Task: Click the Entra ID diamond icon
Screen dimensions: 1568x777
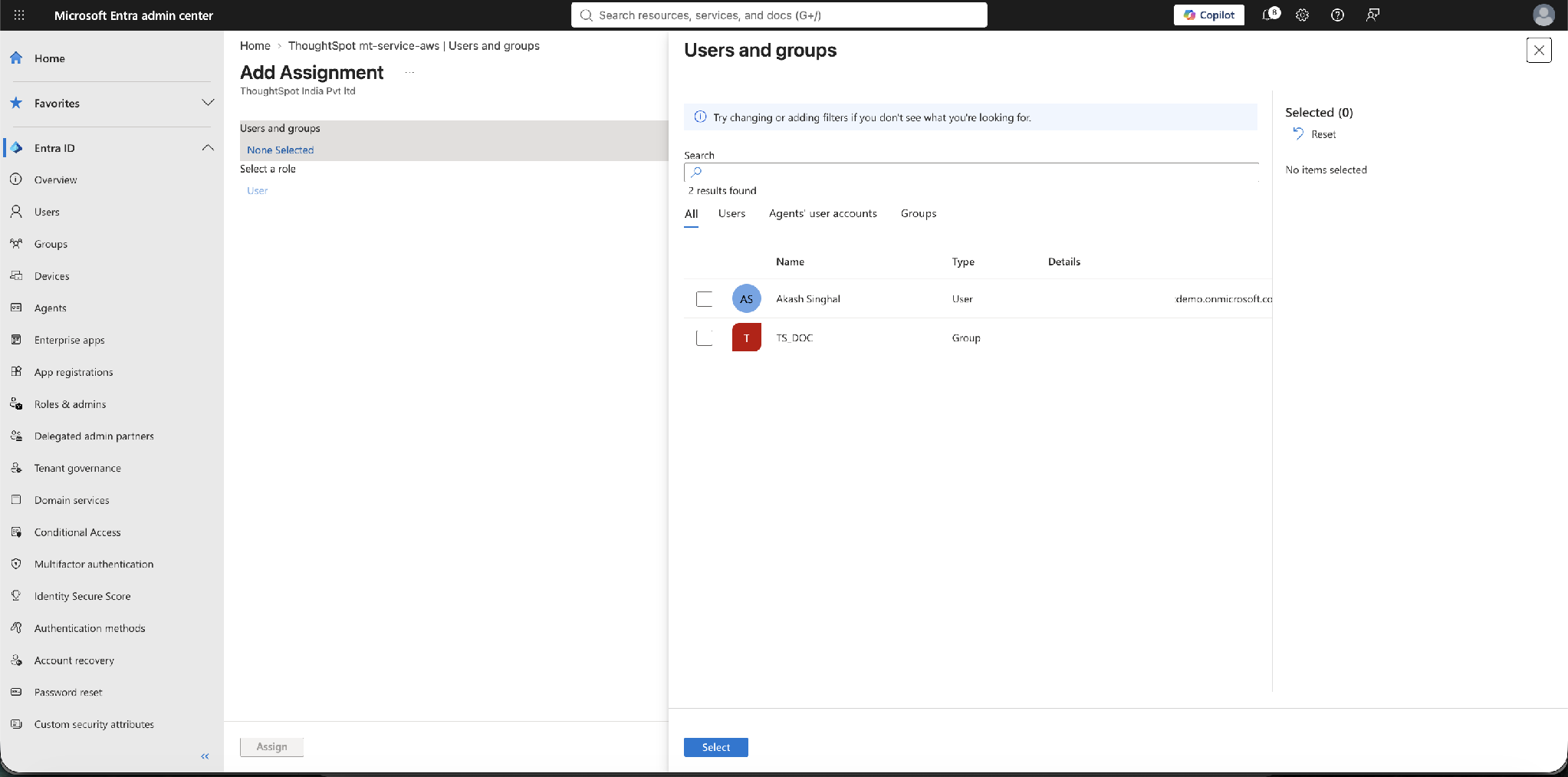Action: point(16,148)
